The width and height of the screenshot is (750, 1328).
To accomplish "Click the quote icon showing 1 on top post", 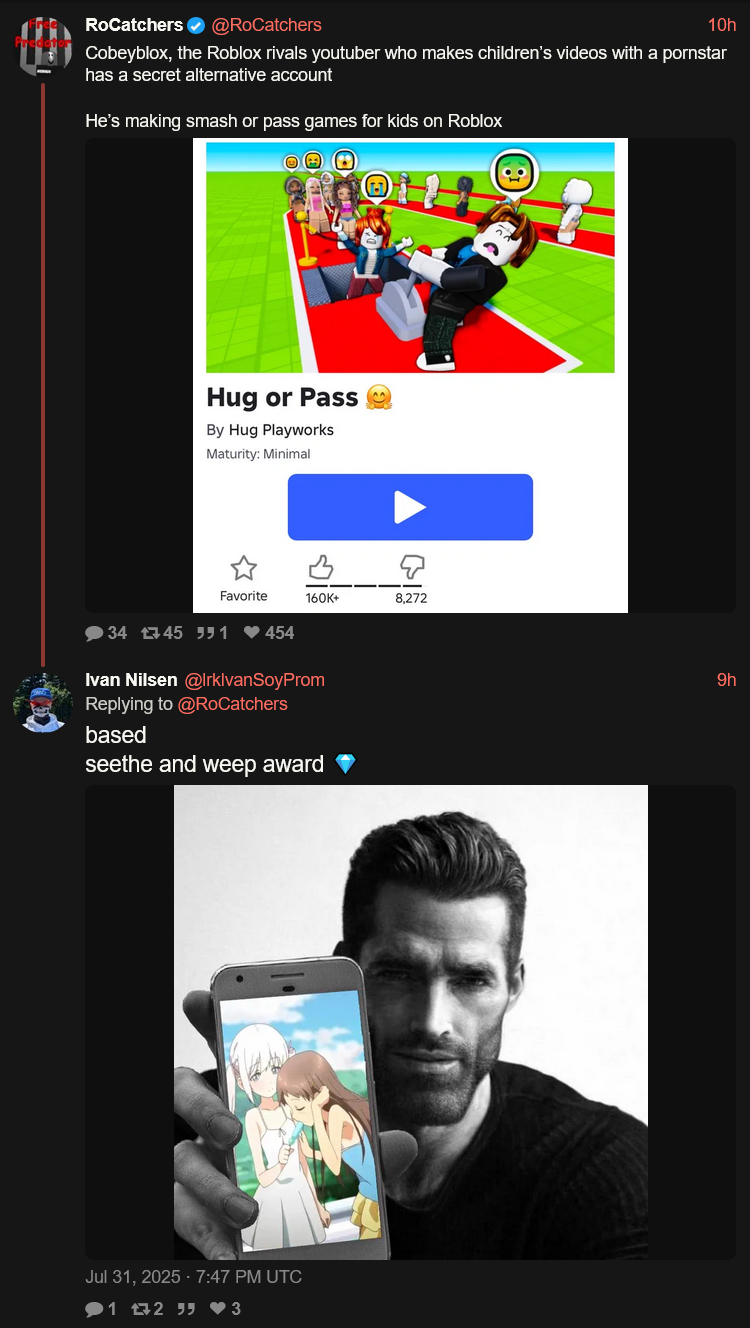I will click(206, 633).
